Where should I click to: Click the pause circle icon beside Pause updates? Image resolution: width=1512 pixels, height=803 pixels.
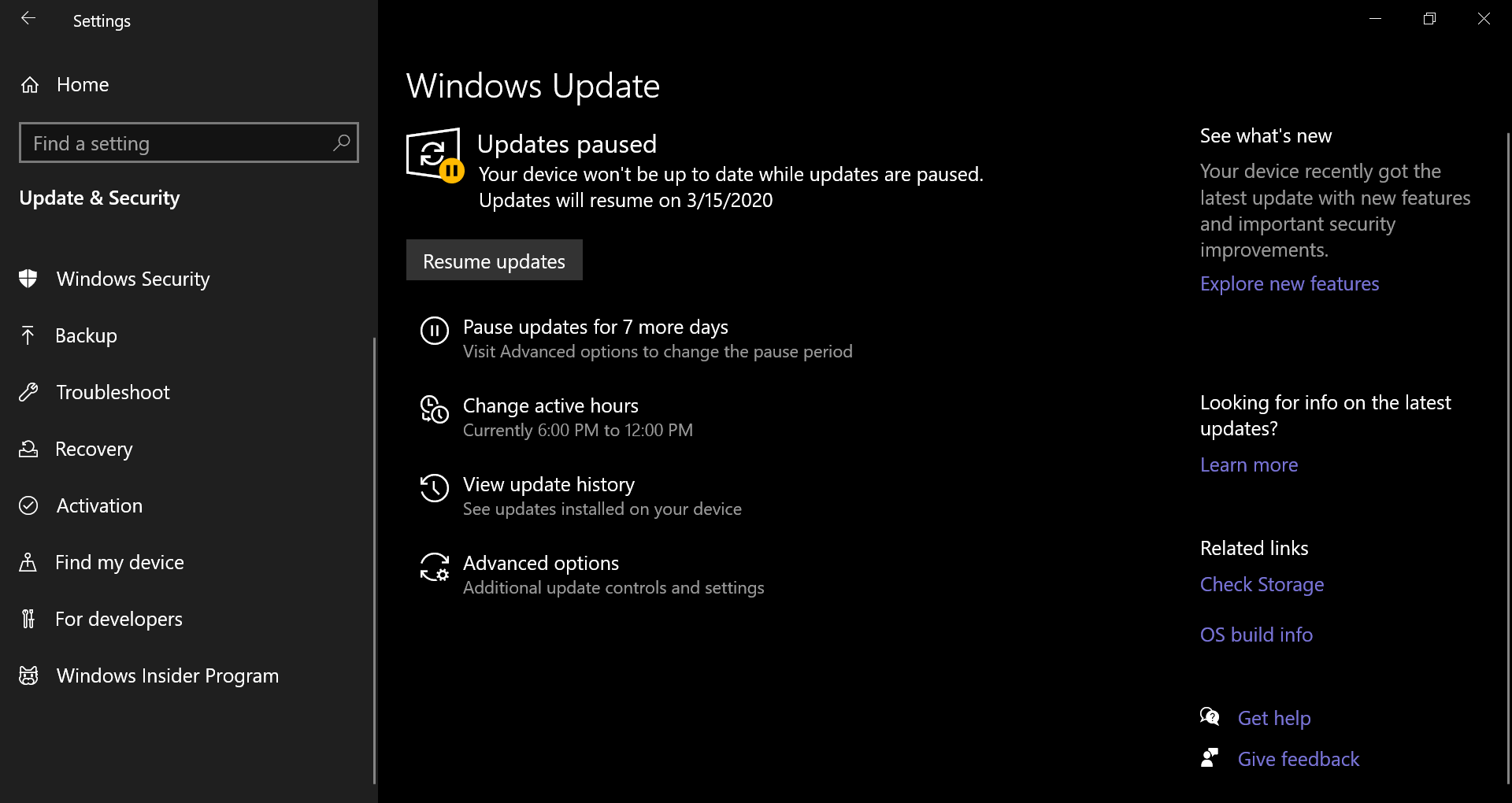[x=435, y=331]
